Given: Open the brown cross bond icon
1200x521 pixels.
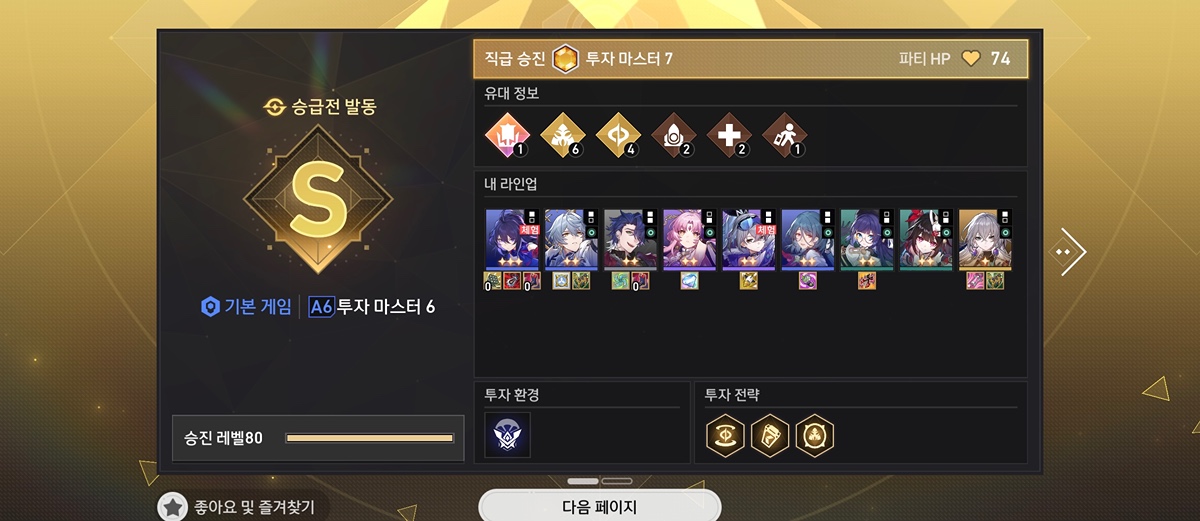Looking at the screenshot, I should pyautogui.click(x=728, y=135).
